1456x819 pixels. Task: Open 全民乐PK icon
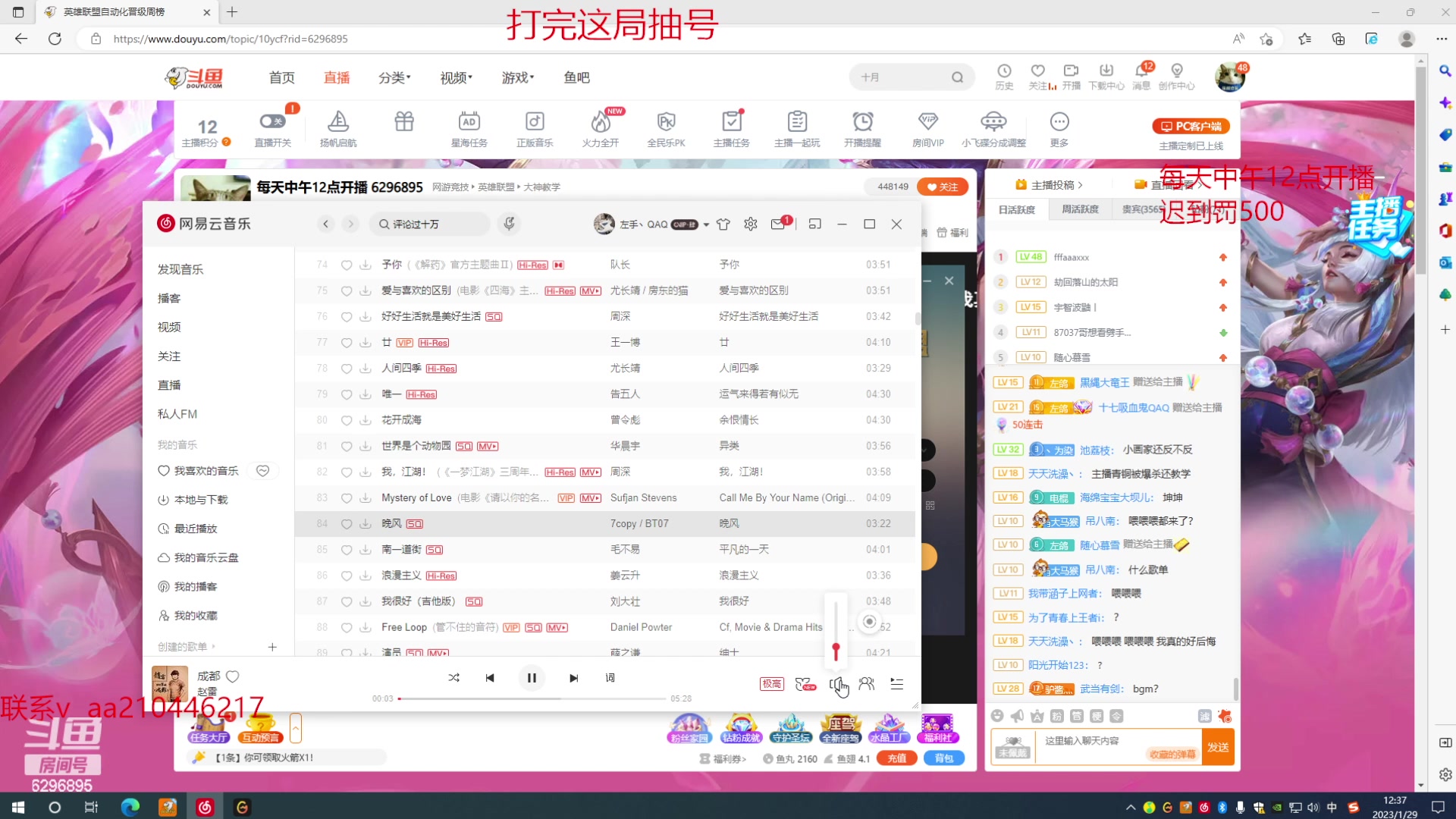point(666,128)
